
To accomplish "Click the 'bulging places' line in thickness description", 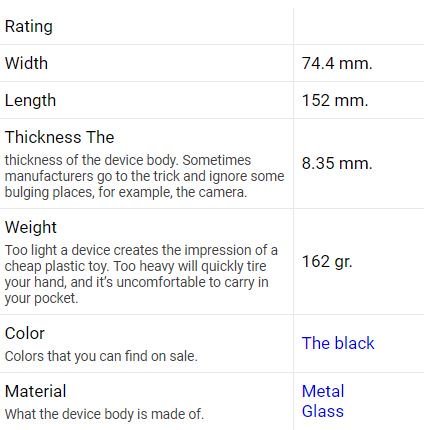I will 126,192.
